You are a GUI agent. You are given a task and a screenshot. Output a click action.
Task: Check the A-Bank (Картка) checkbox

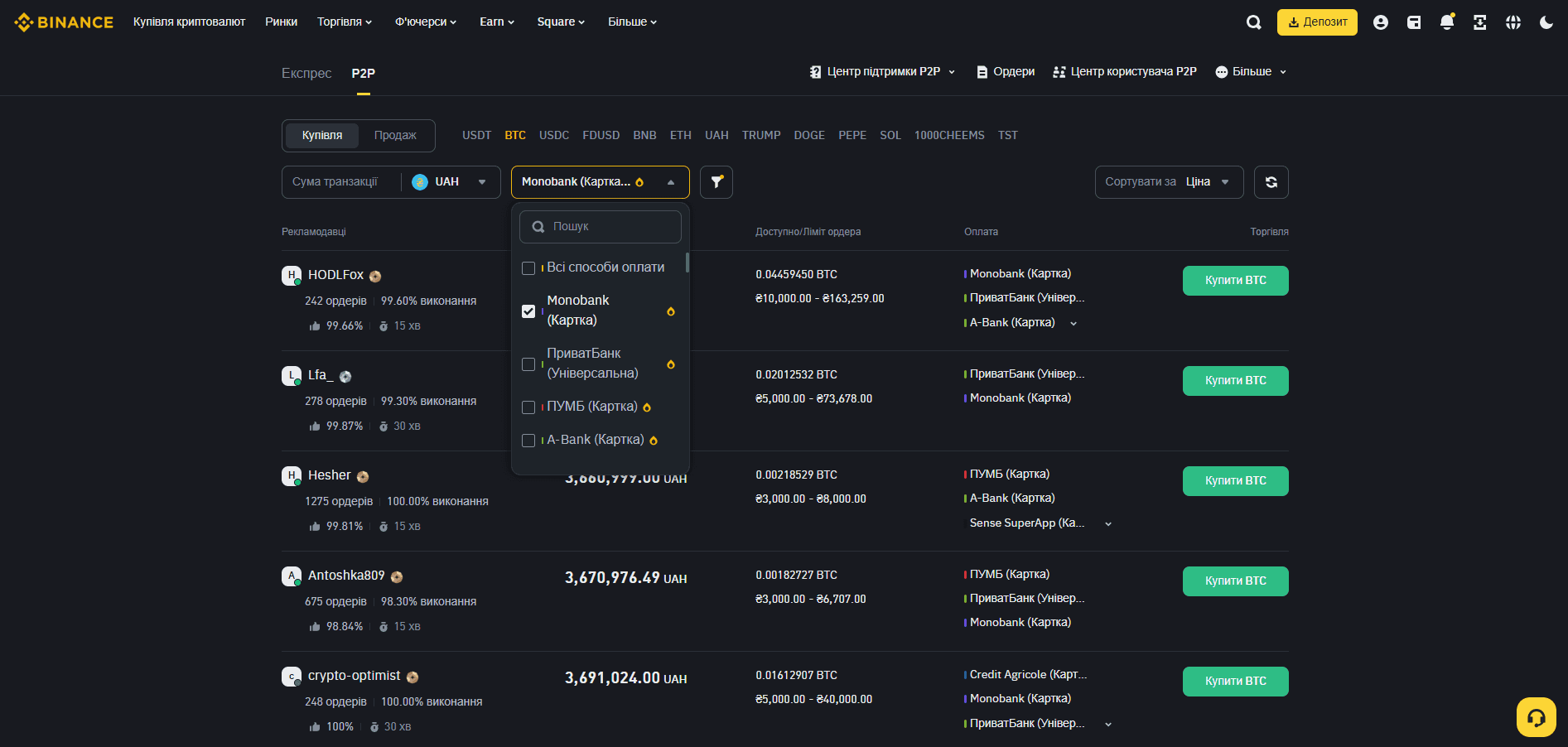pos(528,441)
